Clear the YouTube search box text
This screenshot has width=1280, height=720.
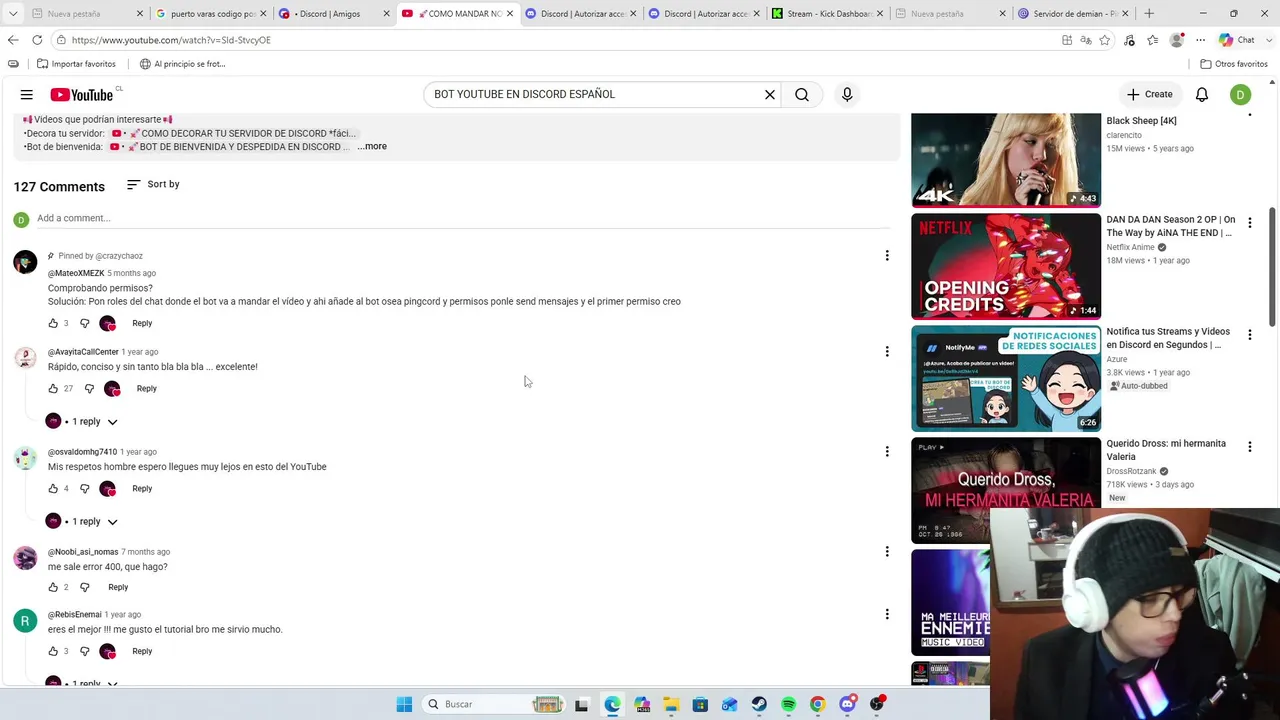[770, 95]
